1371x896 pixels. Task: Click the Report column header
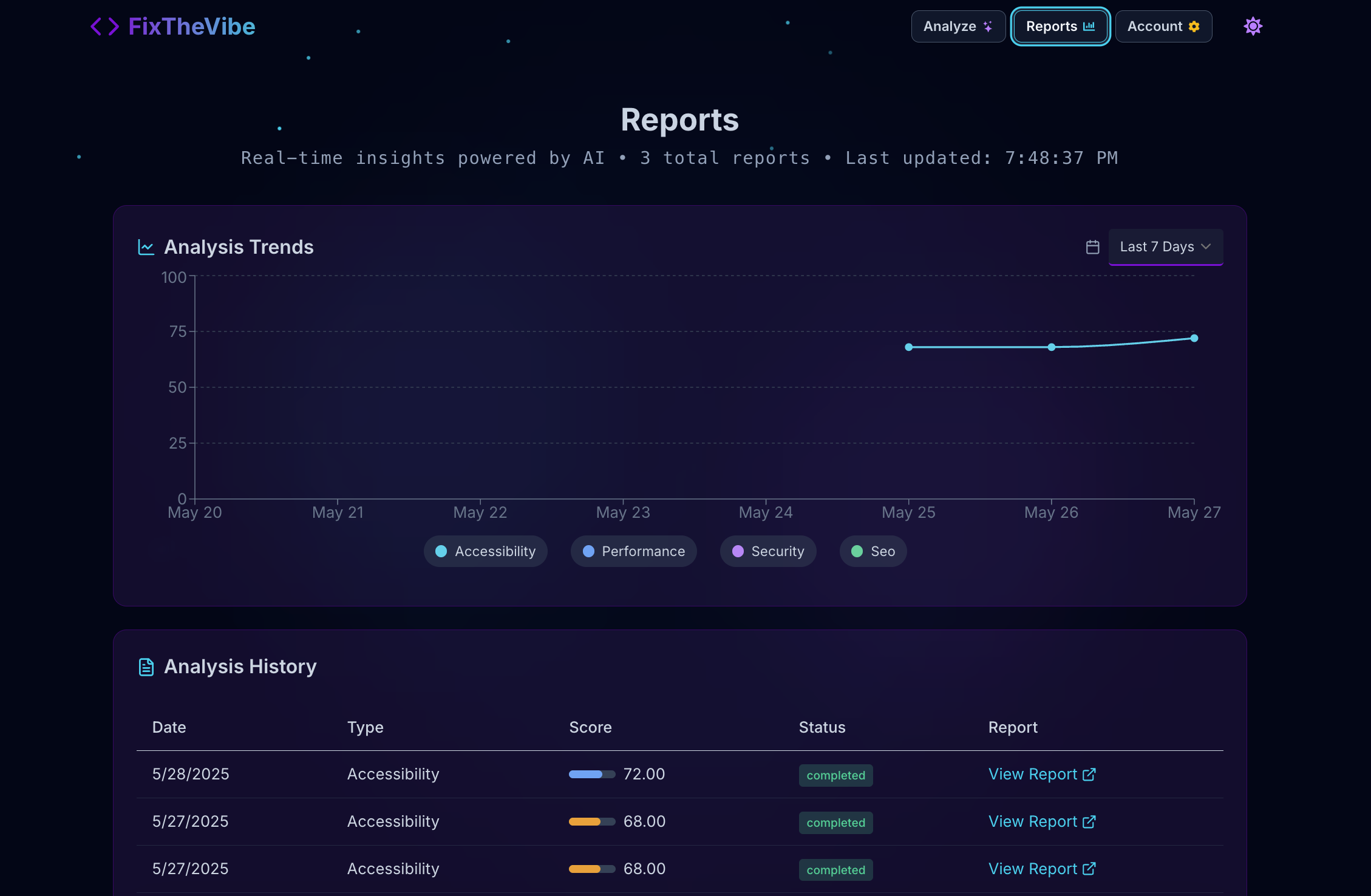(1013, 727)
